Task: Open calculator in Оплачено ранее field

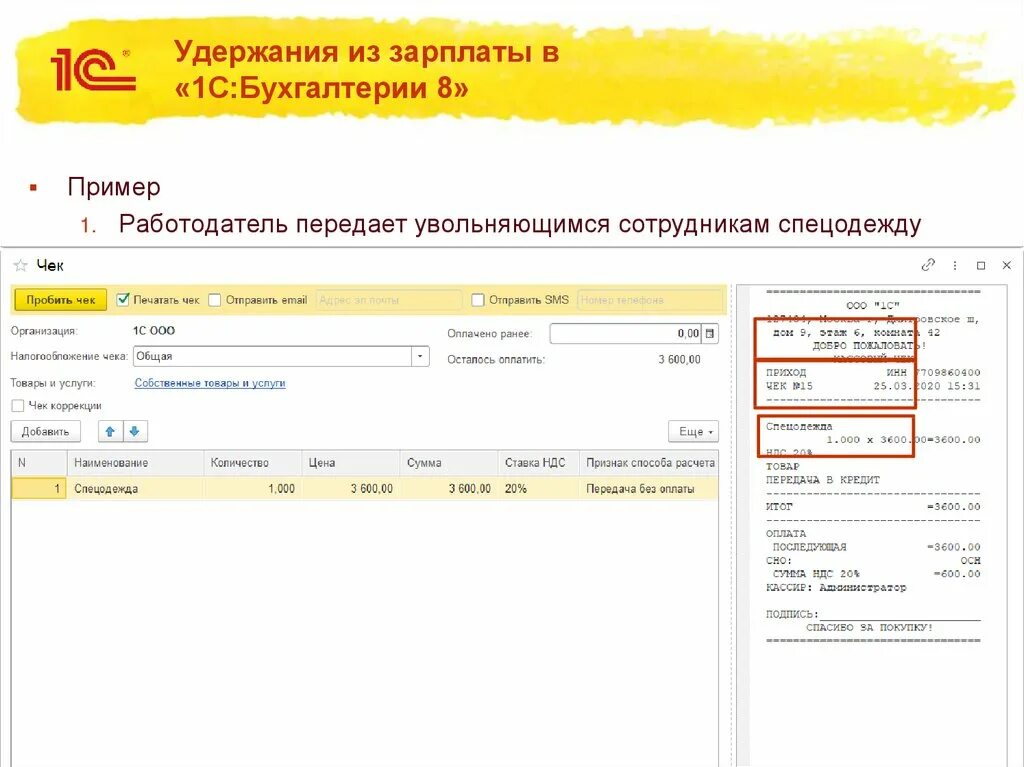Action: pos(710,333)
